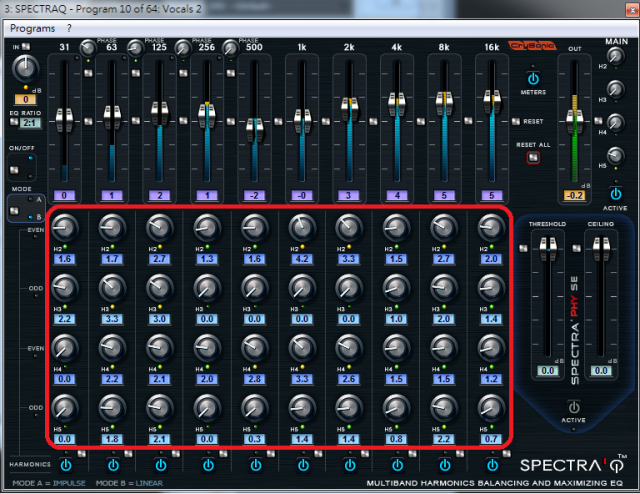Click the CEILING value box 0.0
This screenshot has width=640, height=494.
(x=601, y=371)
